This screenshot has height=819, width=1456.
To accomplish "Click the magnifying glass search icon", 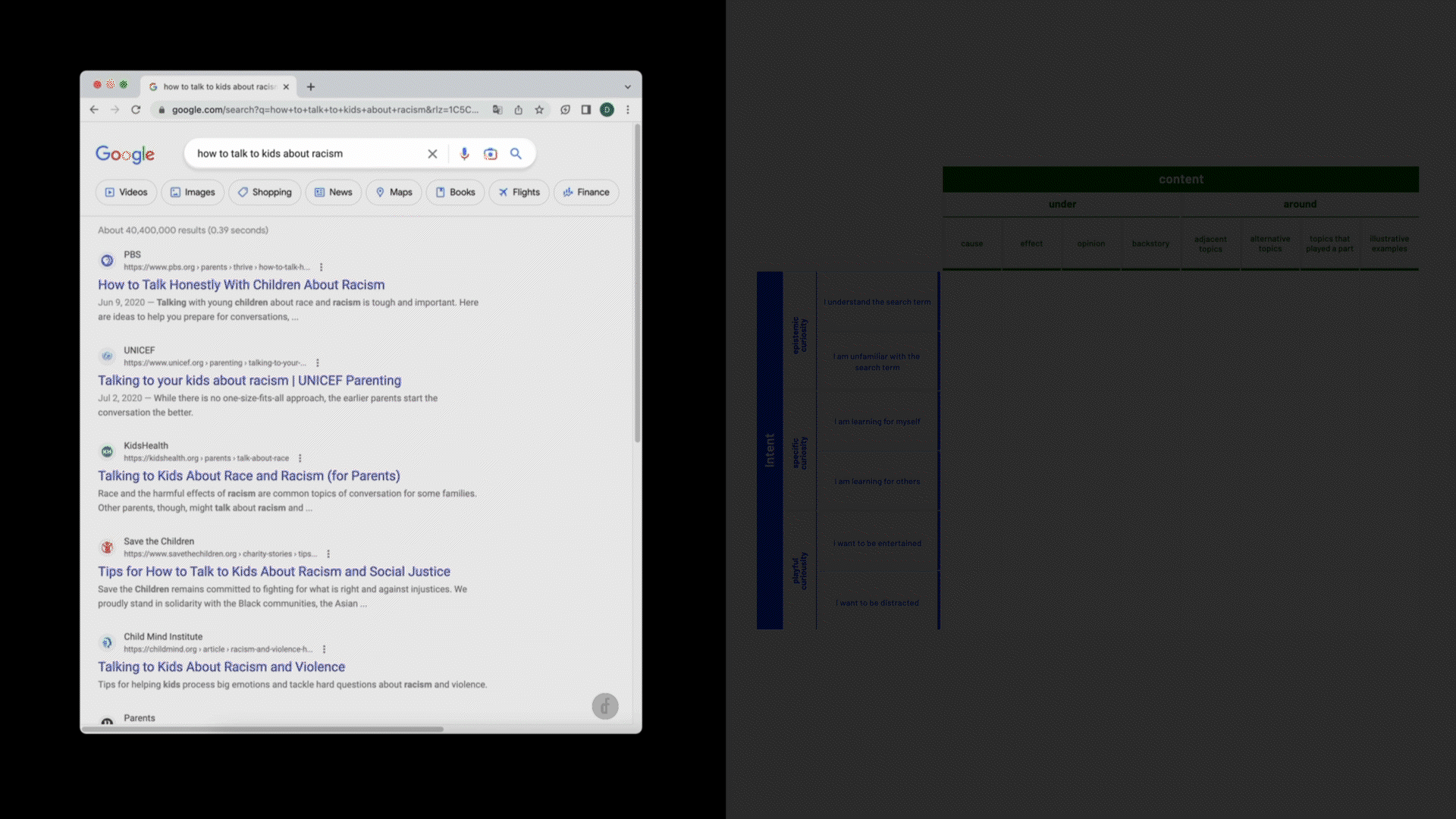I will [x=516, y=154].
